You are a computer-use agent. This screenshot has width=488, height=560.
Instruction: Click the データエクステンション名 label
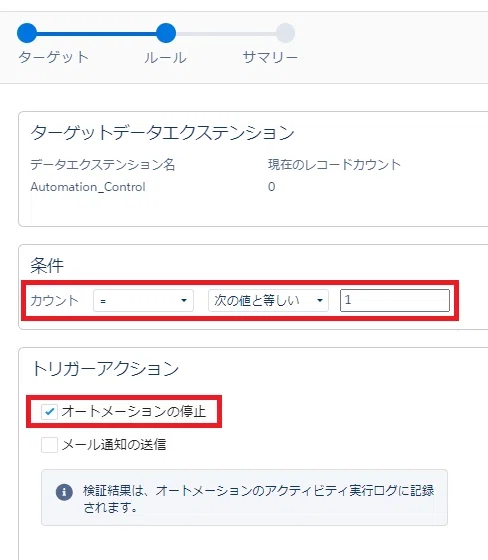coord(103,165)
